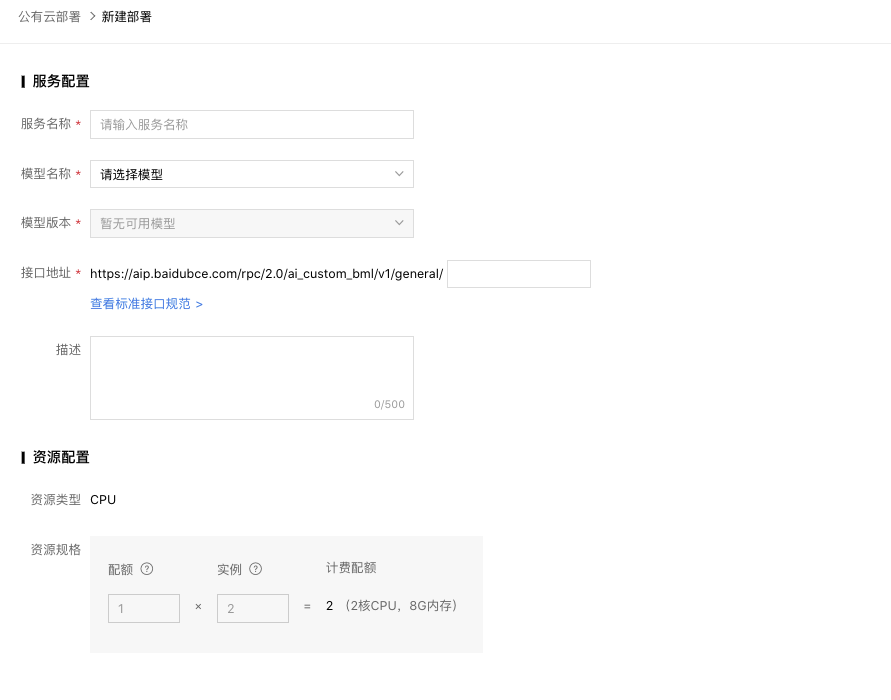Click the help icon beside 实例
Screen dimensions: 891x700
[255, 569]
